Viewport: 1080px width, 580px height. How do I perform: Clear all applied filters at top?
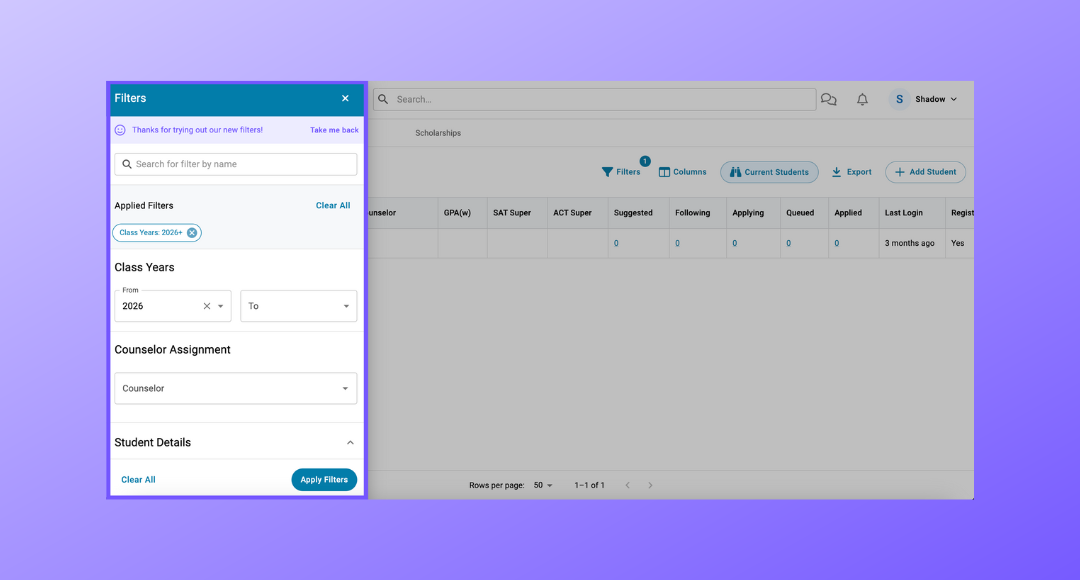(x=333, y=205)
